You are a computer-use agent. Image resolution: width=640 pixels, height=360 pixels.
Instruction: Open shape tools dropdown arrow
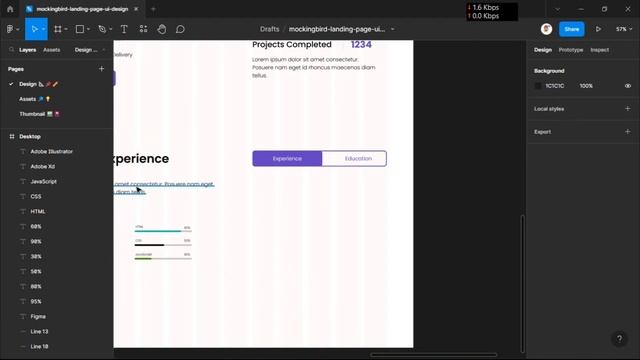pos(88,29)
